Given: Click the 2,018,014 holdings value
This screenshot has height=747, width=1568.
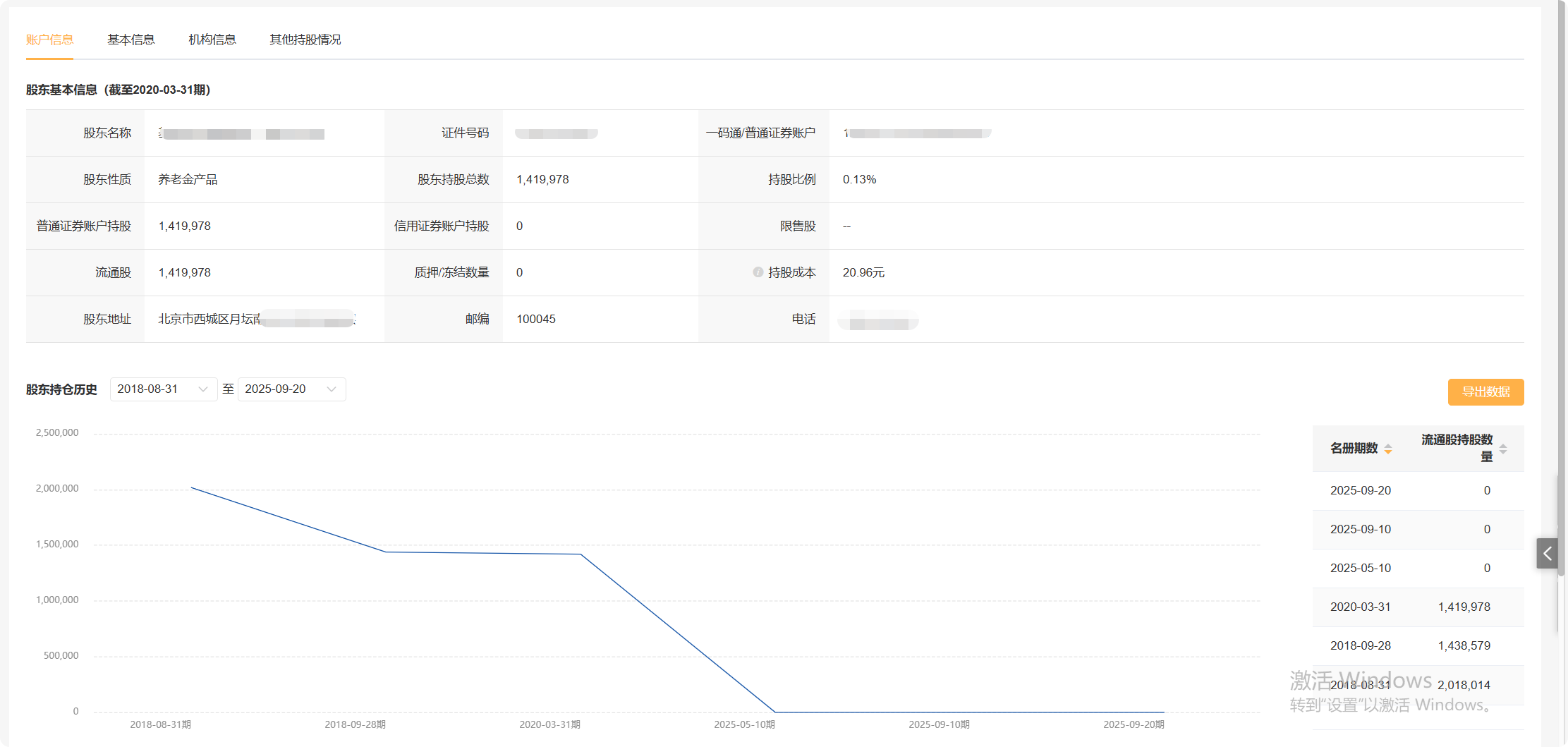Looking at the screenshot, I should tap(1464, 686).
